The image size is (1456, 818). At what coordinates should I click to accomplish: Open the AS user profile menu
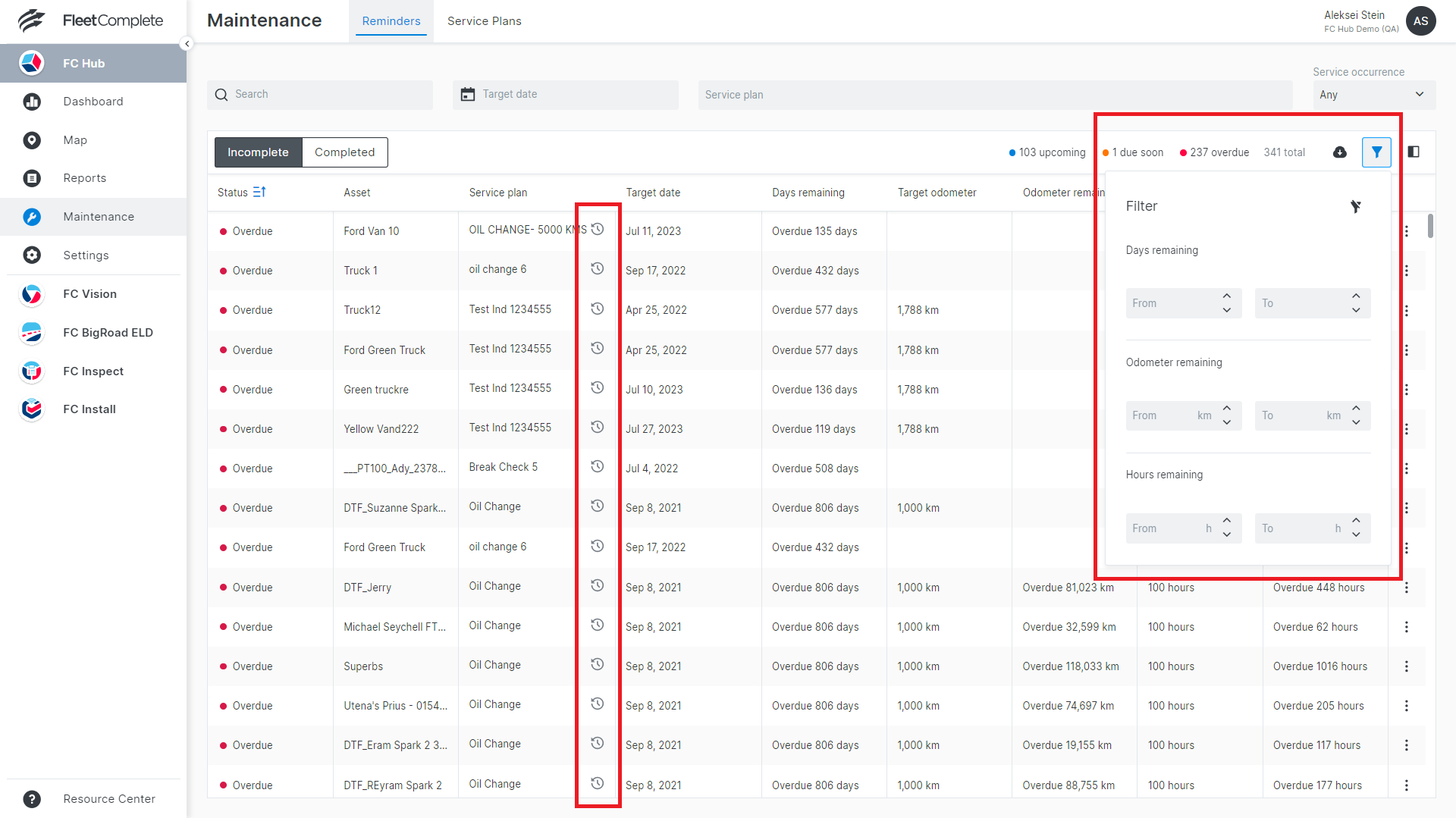coord(1420,20)
